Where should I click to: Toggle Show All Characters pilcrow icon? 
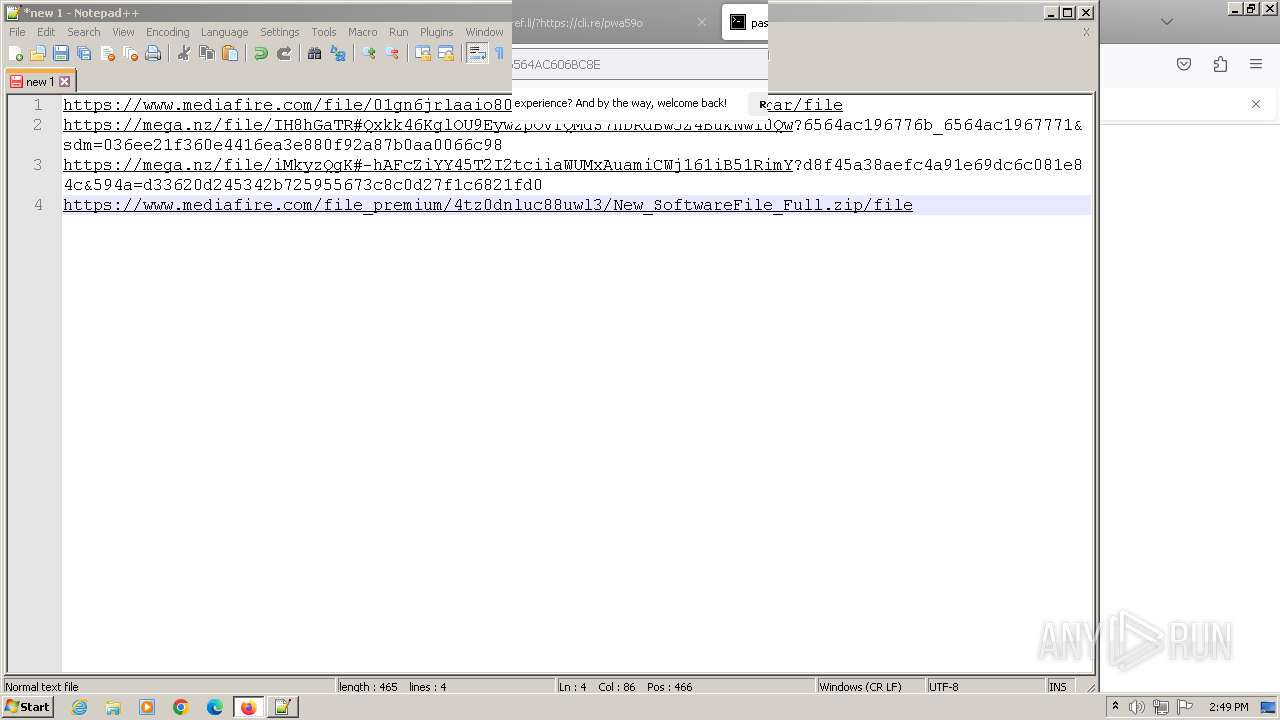click(x=500, y=54)
